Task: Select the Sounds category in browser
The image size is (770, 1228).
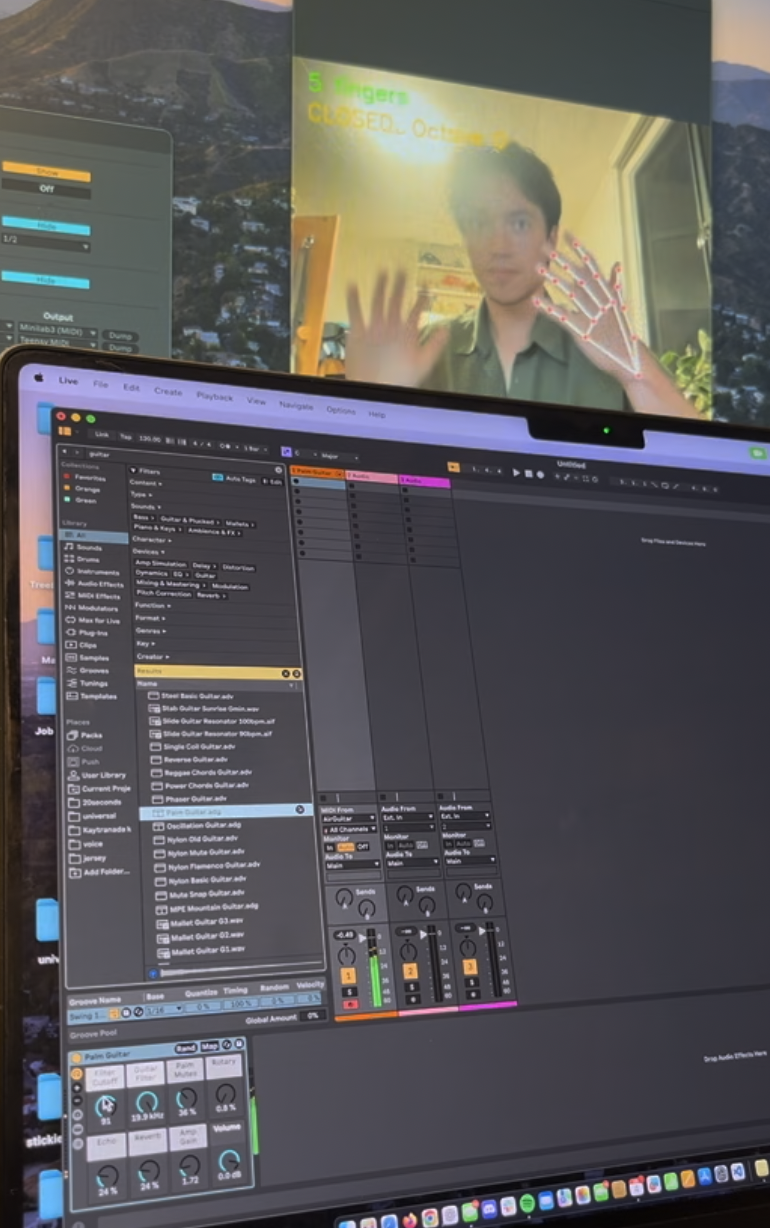Action: click(87, 547)
